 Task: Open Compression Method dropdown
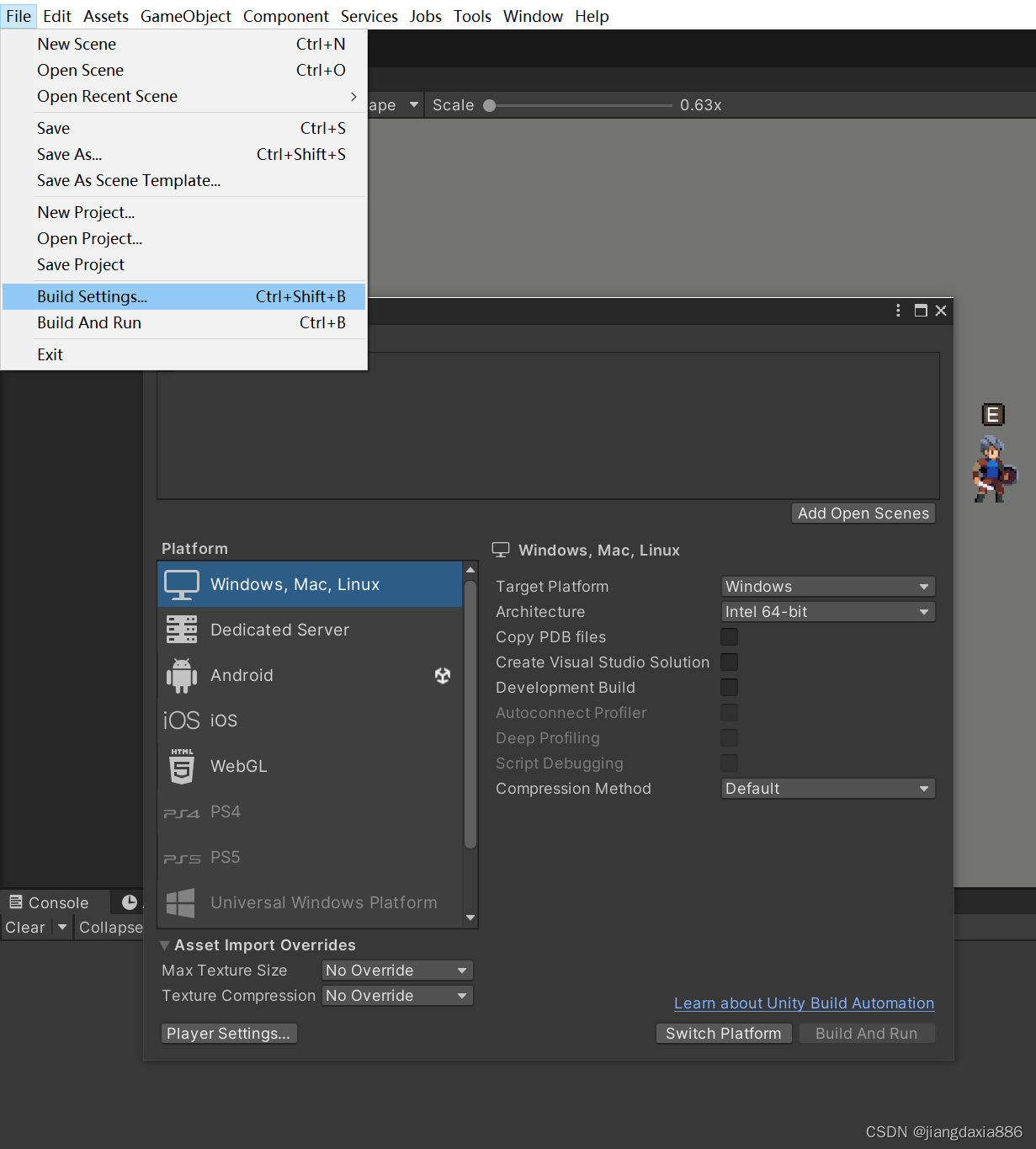coord(828,788)
